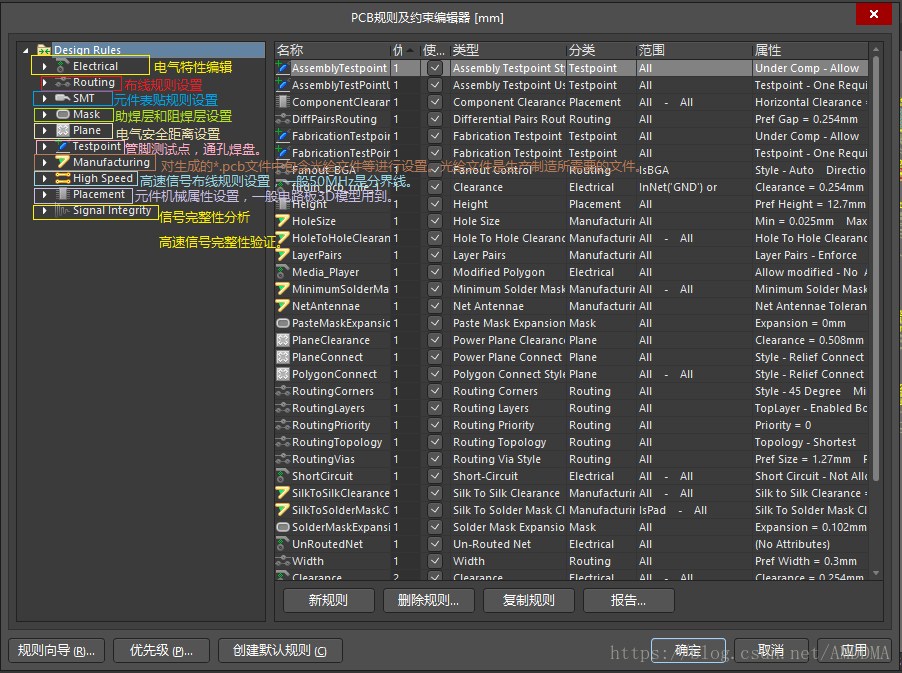Viewport: 902px width, 673px height.
Task: Click the High Speed category icon
Action: 62,178
